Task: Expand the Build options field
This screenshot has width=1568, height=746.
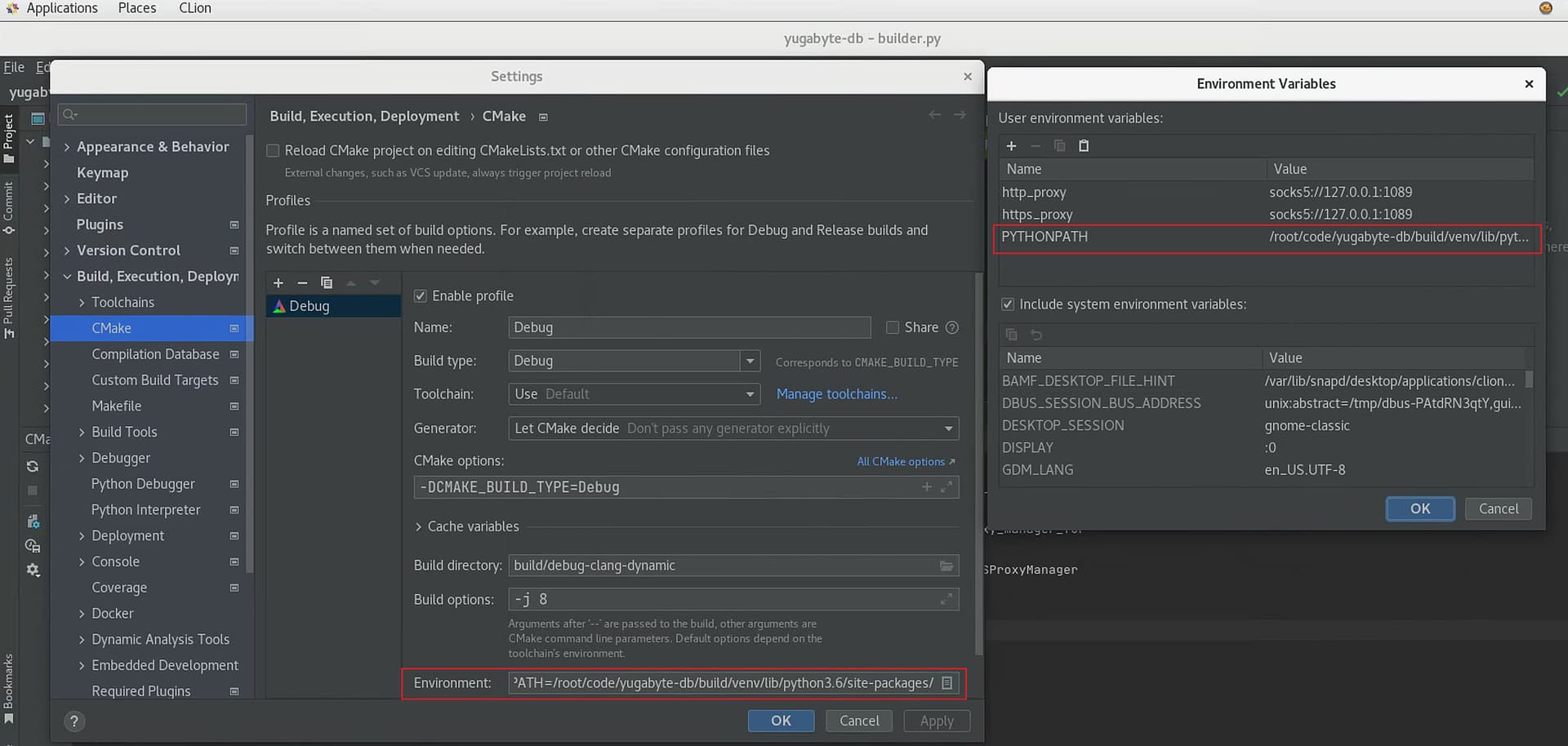Action: coord(947,599)
